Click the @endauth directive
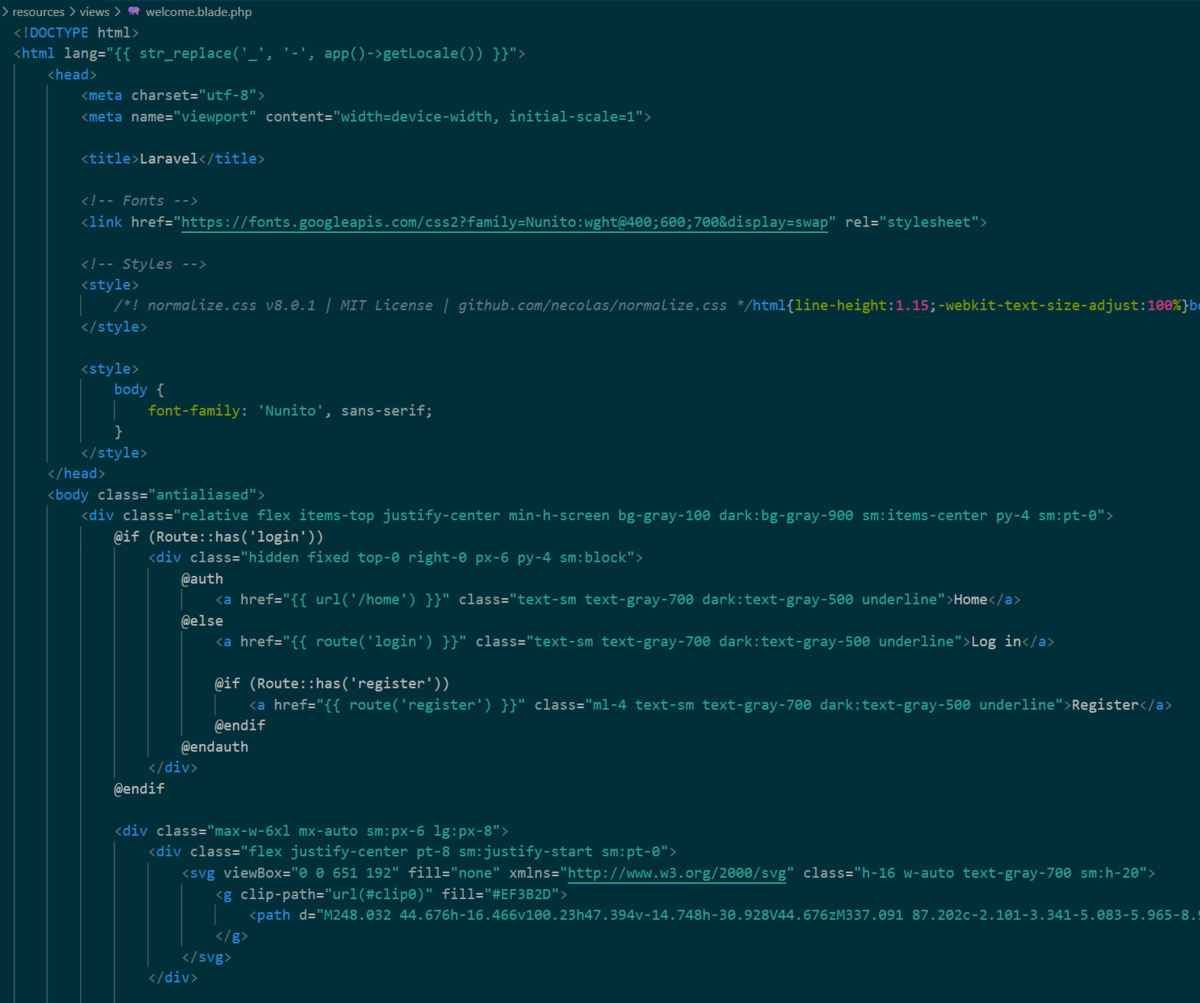This screenshot has height=1003, width=1200. [x=215, y=746]
